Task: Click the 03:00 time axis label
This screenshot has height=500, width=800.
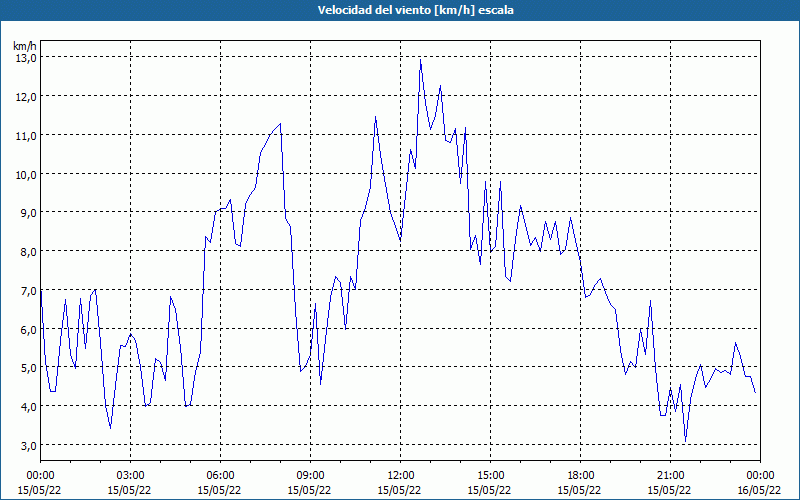Action: 131,476
